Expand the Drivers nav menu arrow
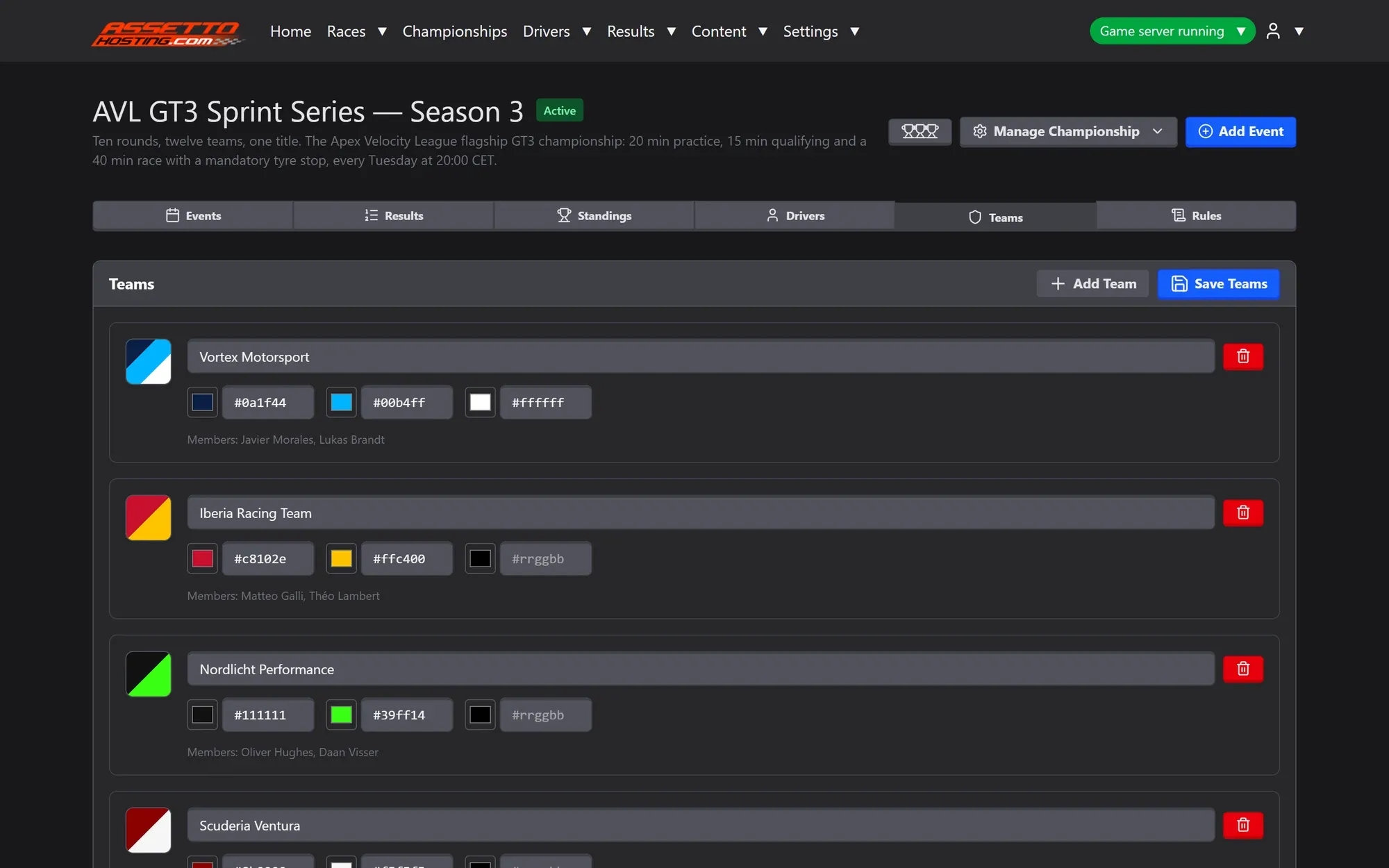Screen dimensions: 1389x868 pyautogui.click(x=587, y=31)
